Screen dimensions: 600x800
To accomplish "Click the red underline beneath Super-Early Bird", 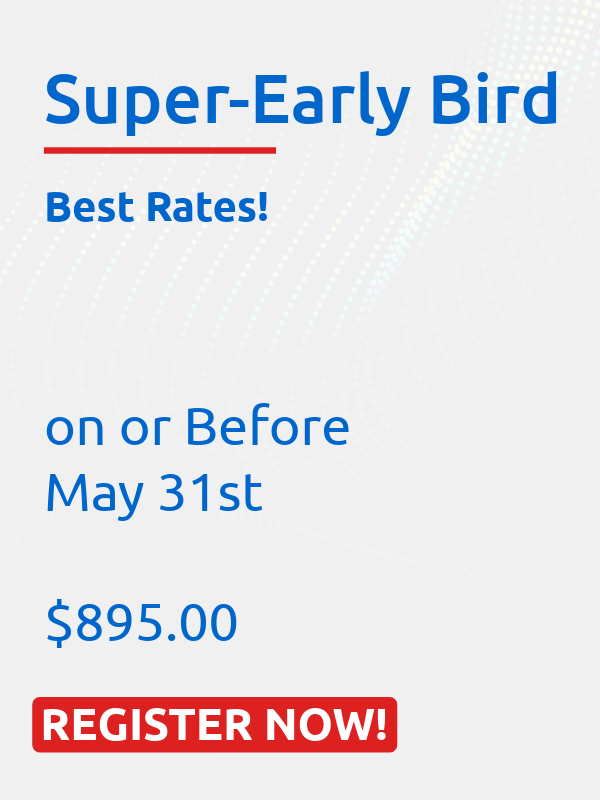I will point(160,150).
